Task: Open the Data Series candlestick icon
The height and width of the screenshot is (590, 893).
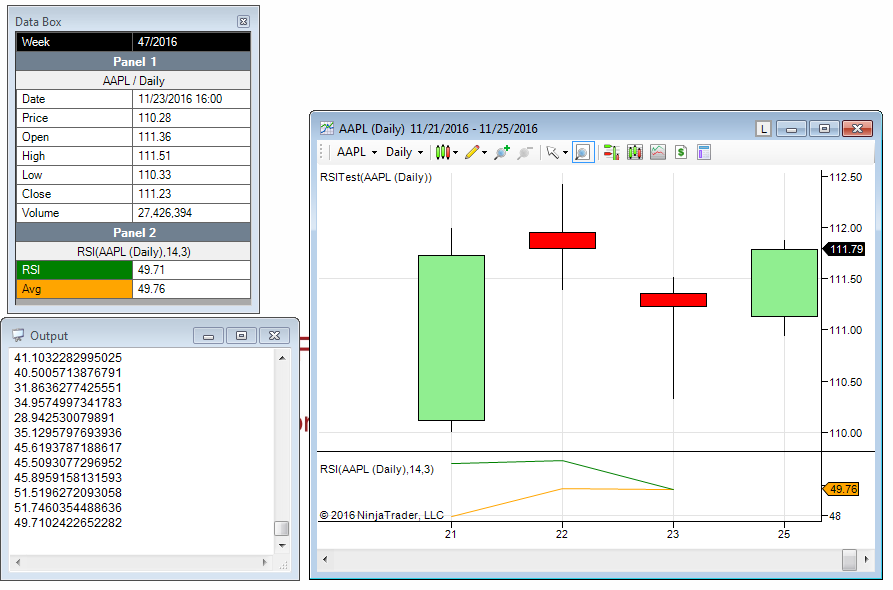Action: (x=634, y=152)
